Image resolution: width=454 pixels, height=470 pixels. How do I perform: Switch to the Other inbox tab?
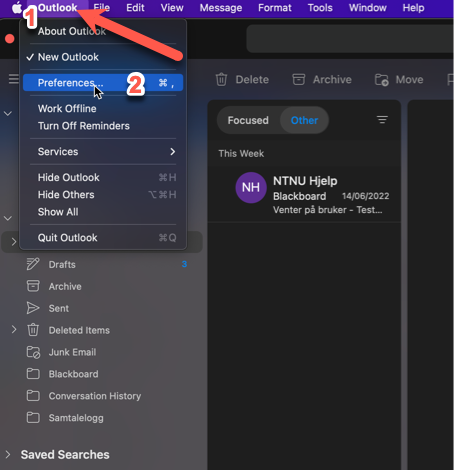click(304, 120)
